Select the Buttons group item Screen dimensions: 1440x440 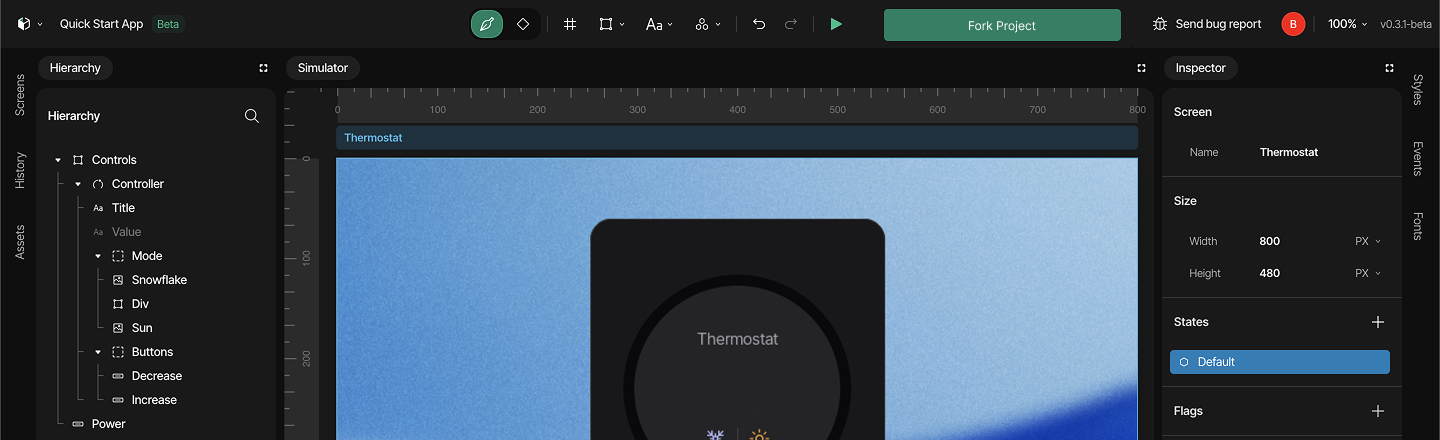(x=152, y=352)
